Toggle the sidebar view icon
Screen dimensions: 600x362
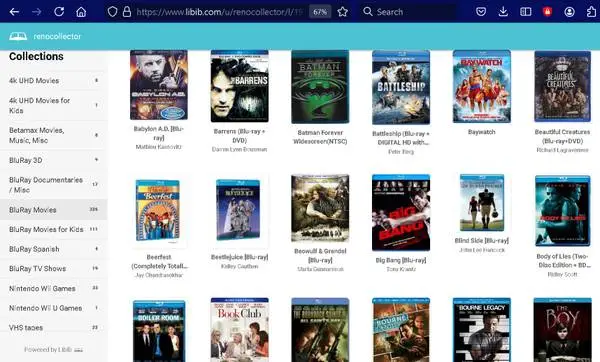click(x=526, y=12)
